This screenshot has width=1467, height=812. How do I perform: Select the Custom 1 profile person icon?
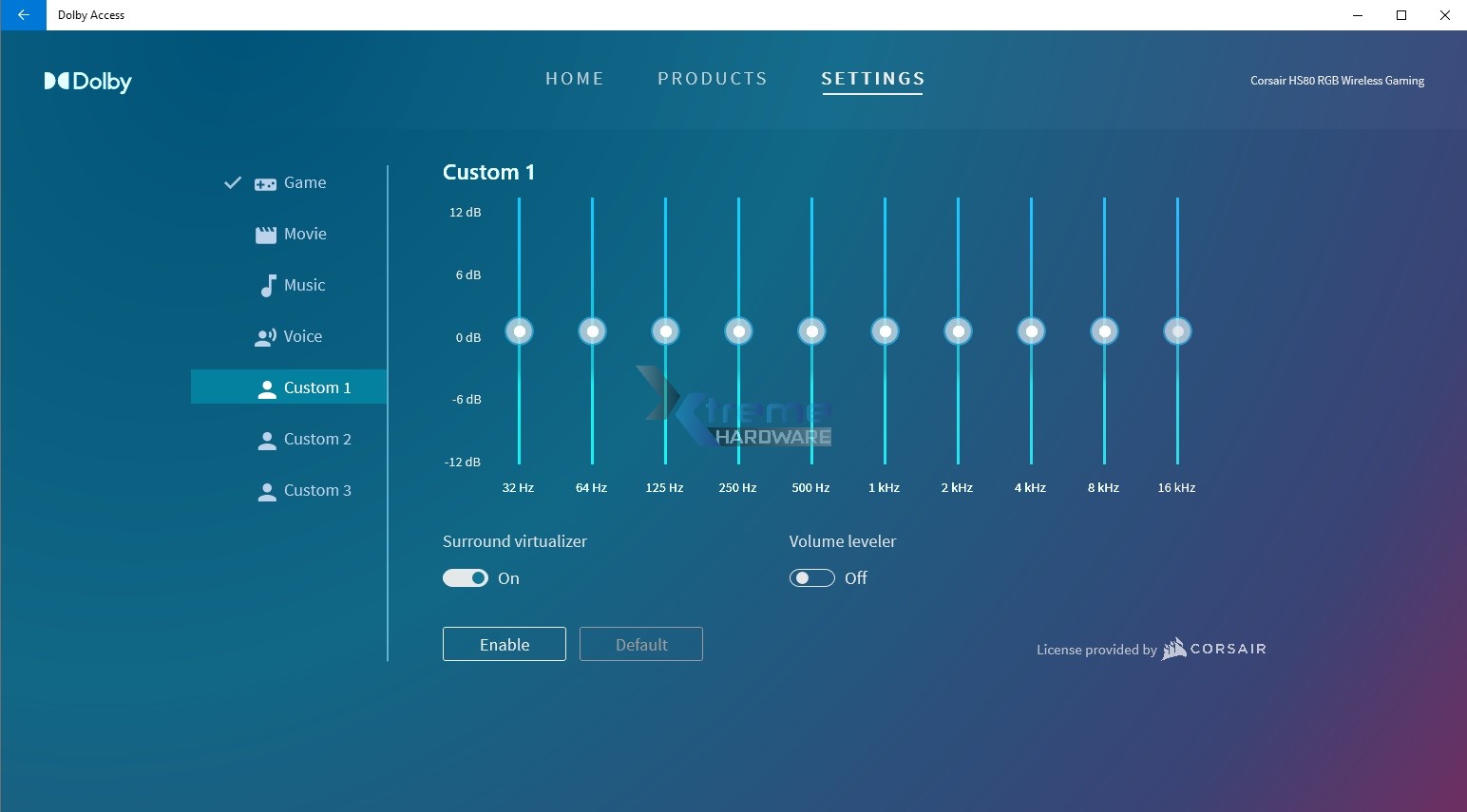click(x=266, y=387)
